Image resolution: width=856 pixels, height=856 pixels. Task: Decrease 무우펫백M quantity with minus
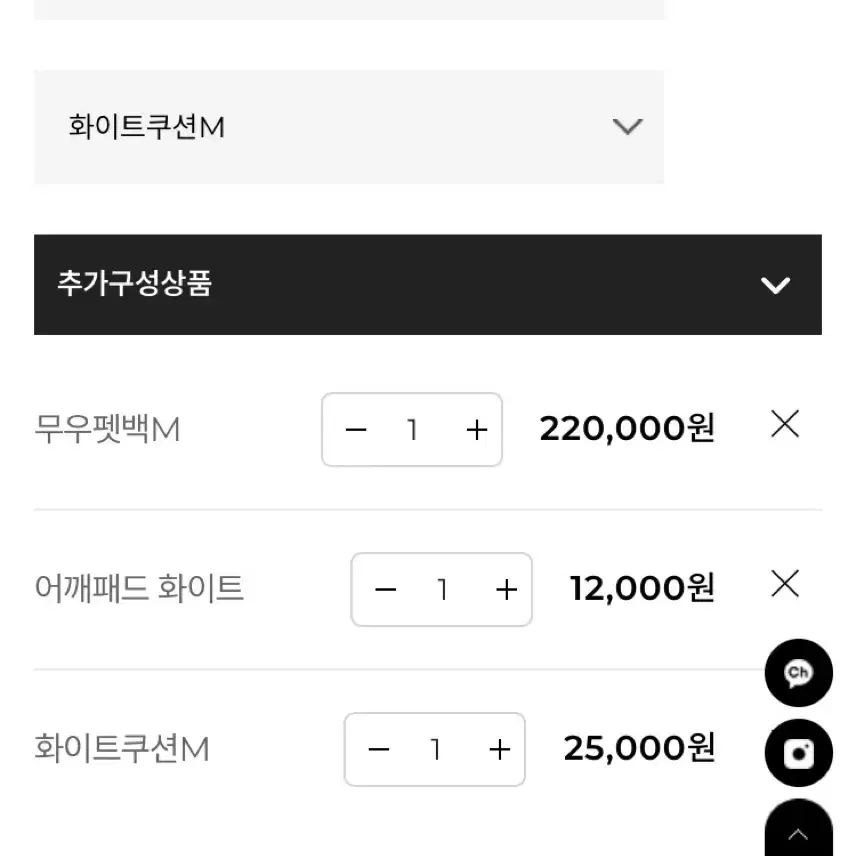pos(356,430)
